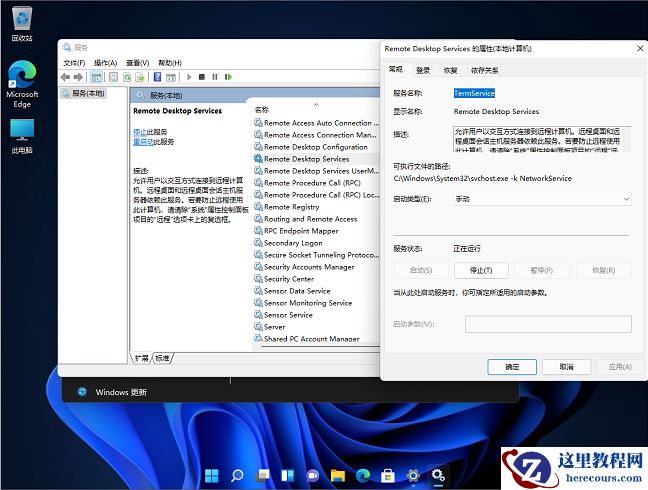This screenshot has width=648, height=490.
Task: Click the Export list toolbar icon
Action: click(x=140, y=77)
